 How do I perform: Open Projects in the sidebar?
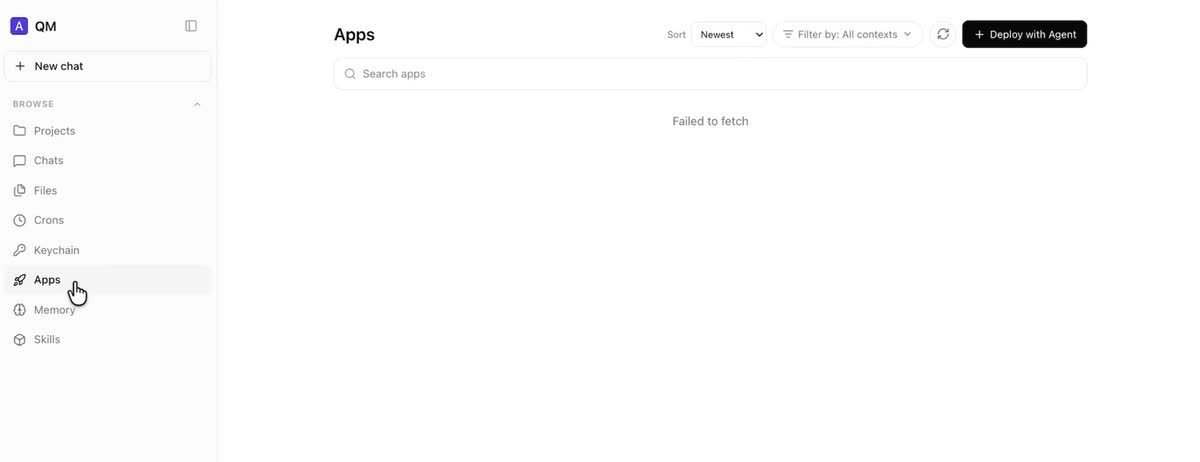(x=108, y=131)
